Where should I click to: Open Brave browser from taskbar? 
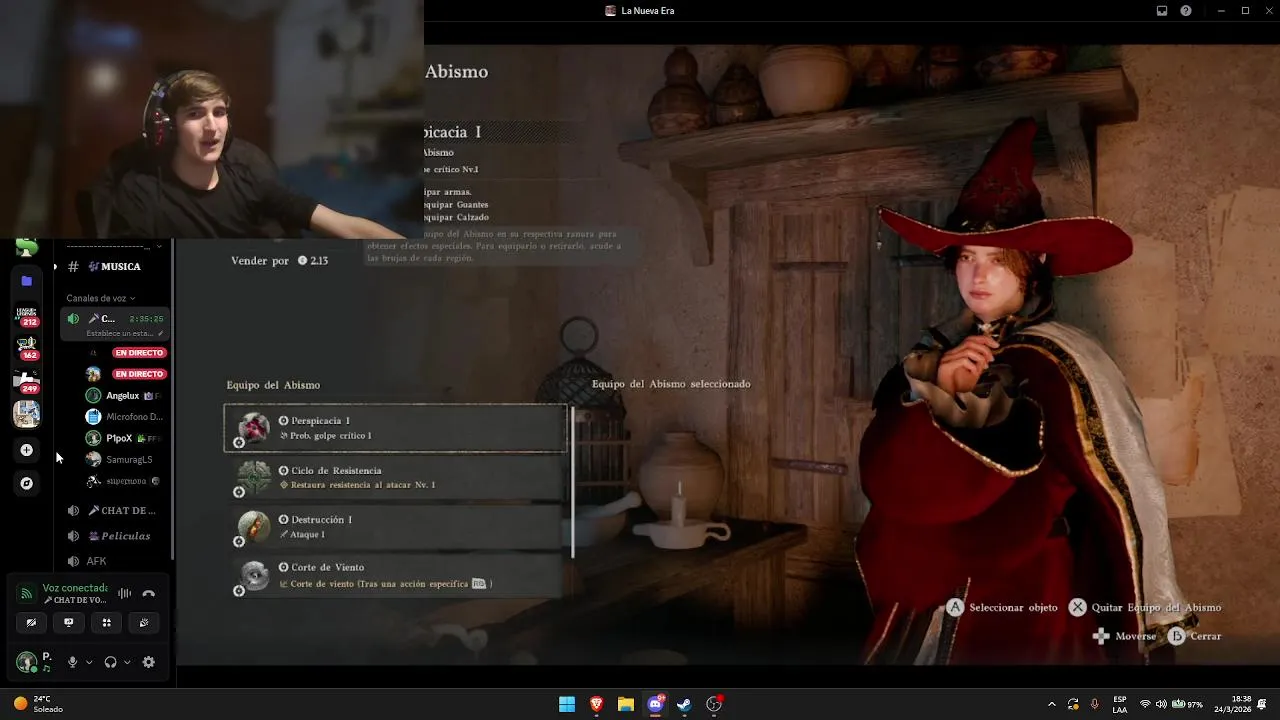pos(596,704)
